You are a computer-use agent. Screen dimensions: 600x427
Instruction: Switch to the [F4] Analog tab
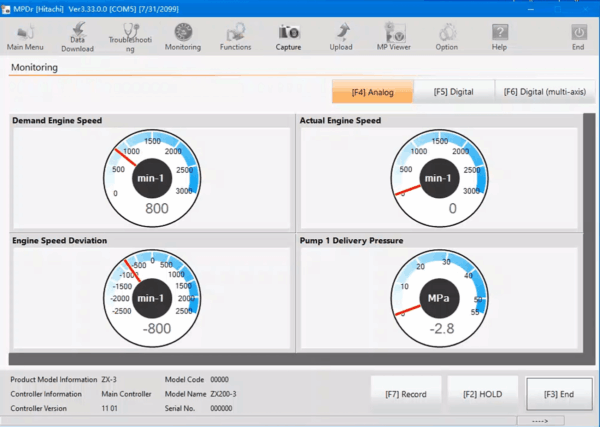coord(372,92)
